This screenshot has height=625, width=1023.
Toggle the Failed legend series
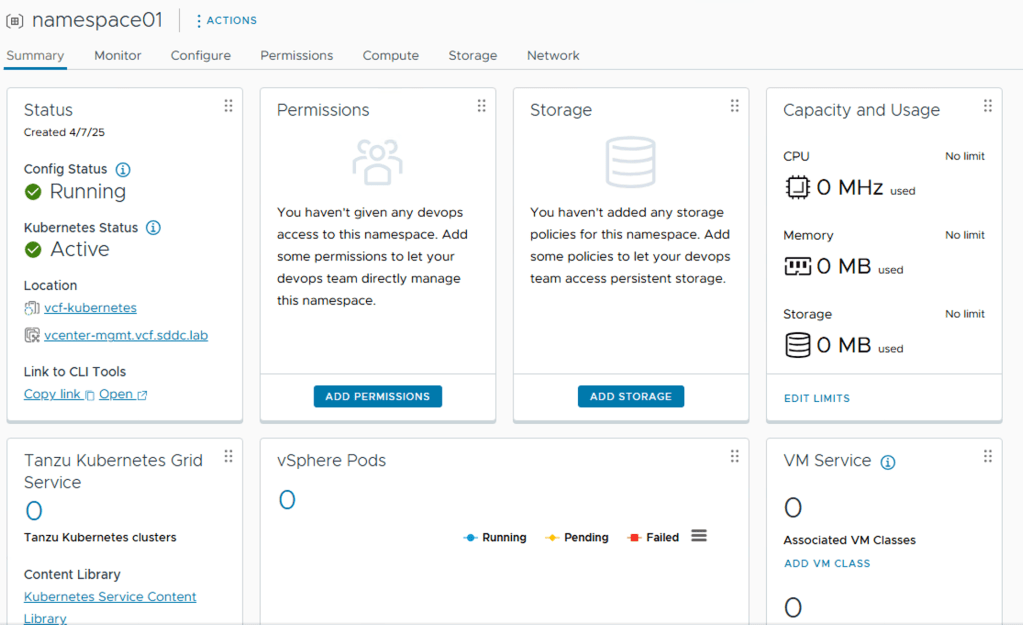pyautogui.click(x=653, y=538)
